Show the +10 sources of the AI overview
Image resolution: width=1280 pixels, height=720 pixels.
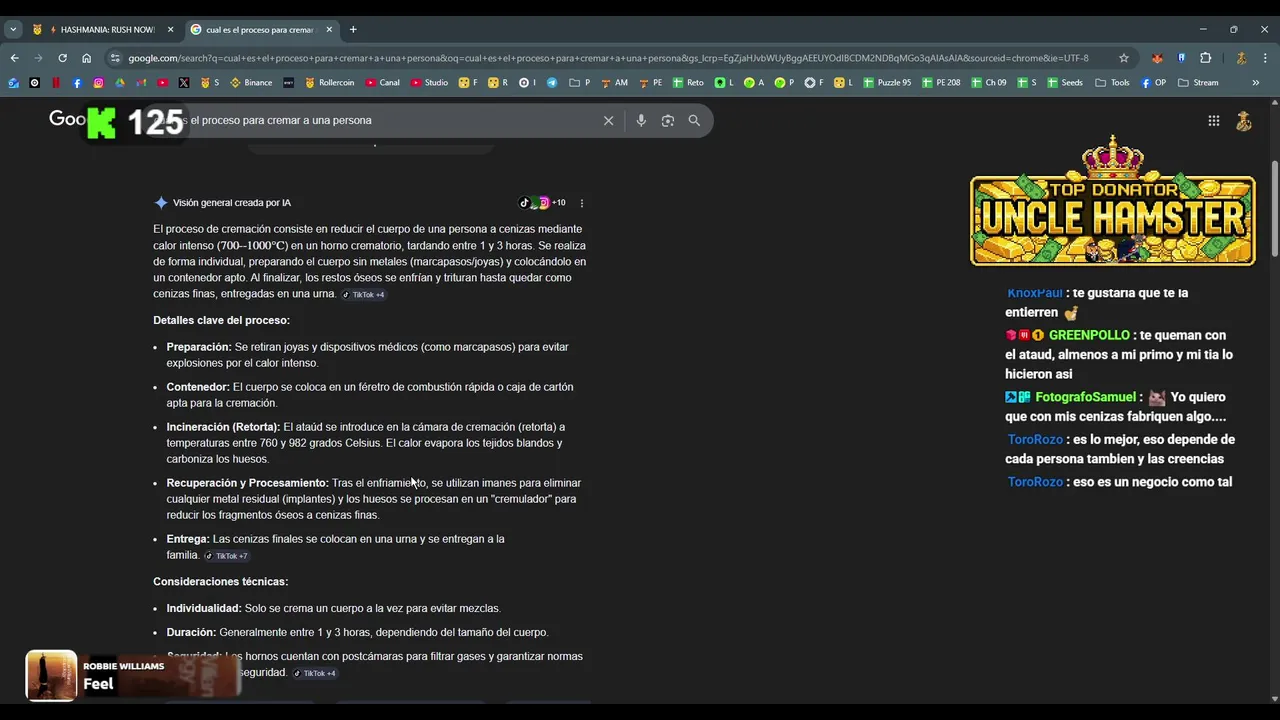coord(543,203)
